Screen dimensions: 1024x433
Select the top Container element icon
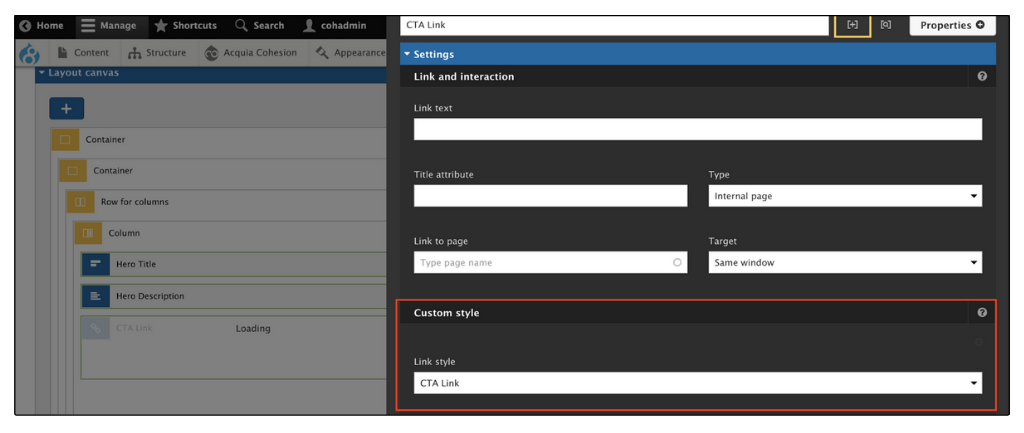pyautogui.click(x=65, y=139)
